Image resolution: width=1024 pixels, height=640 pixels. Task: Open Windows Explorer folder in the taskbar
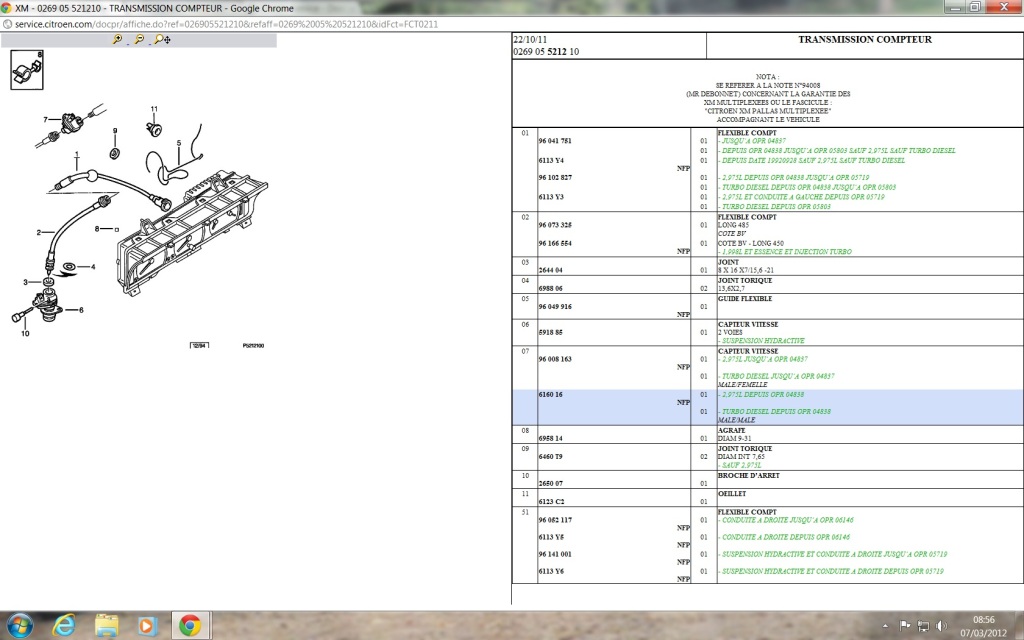point(106,626)
